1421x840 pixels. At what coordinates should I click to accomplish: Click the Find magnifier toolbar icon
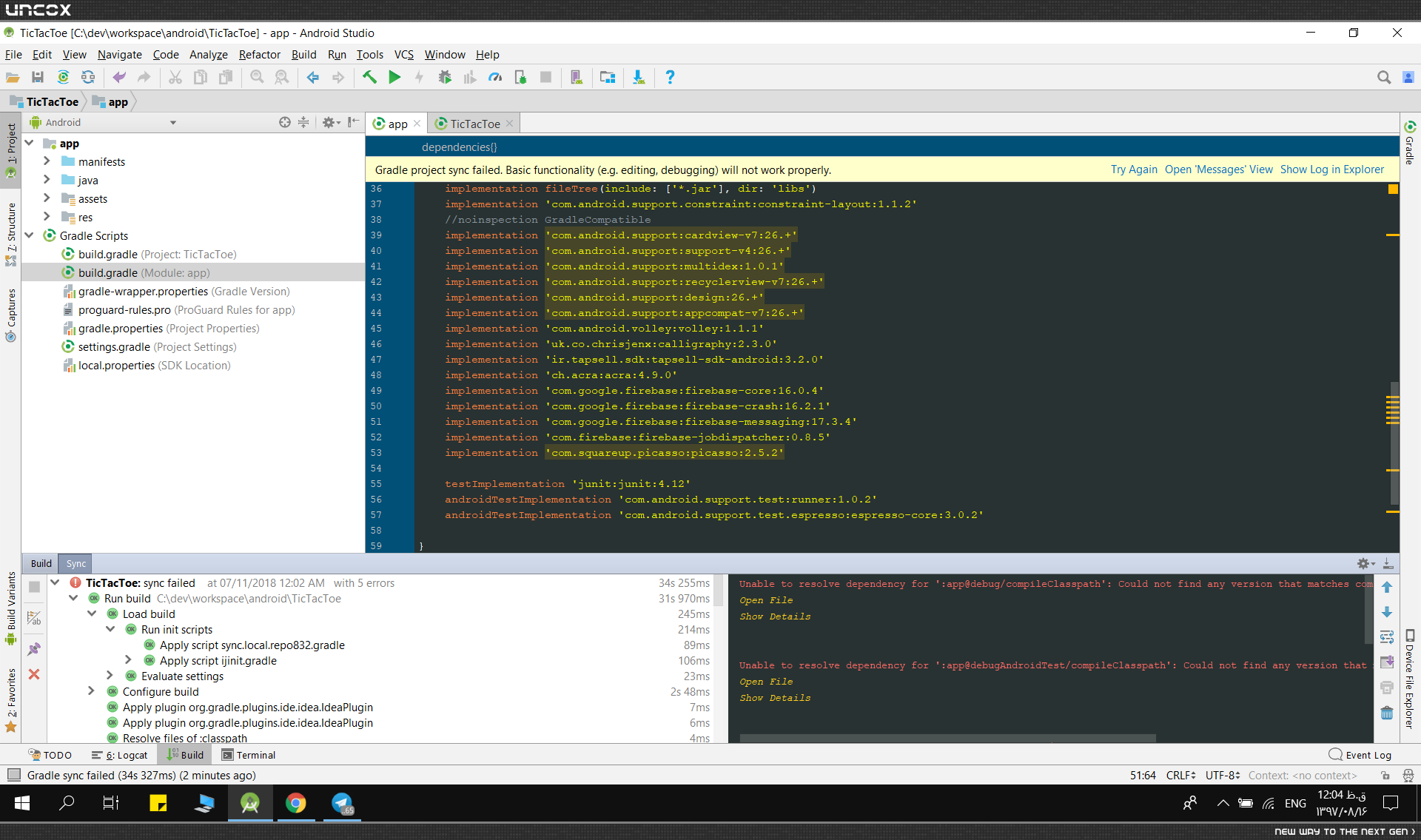[257, 78]
